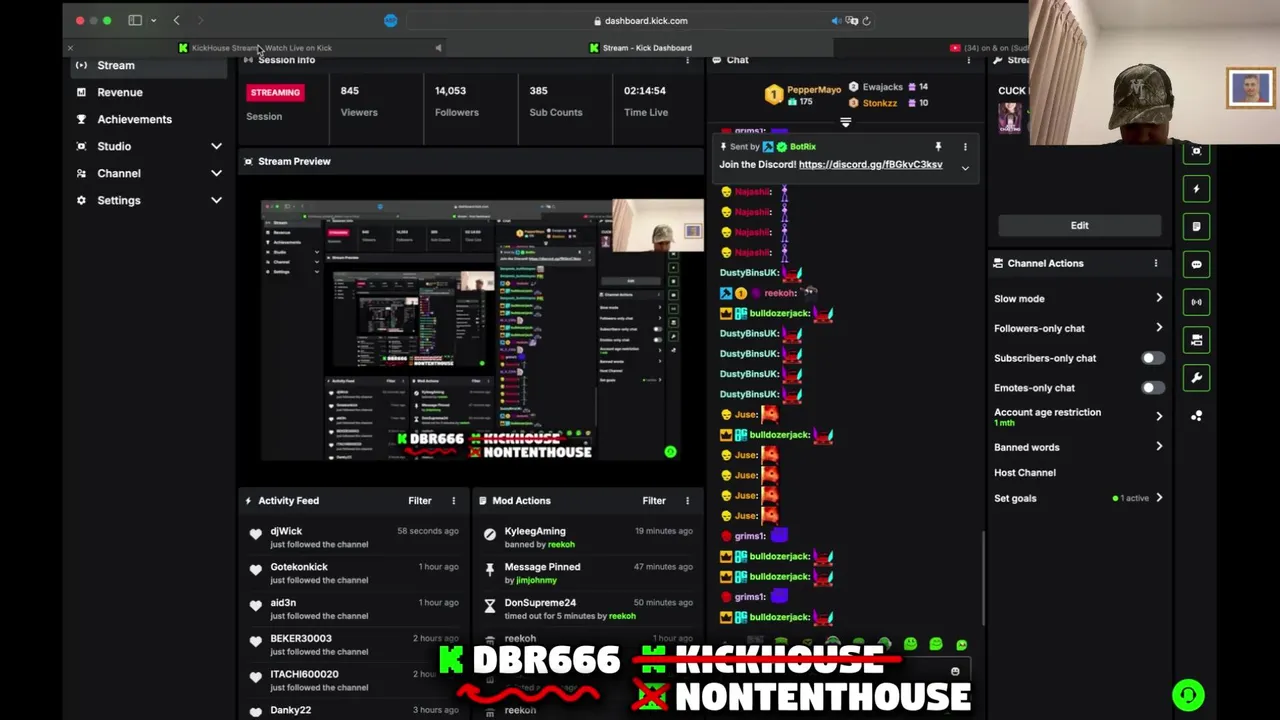This screenshot has height=720, width=1280.
Task: Open the Revenue sidebar item
Action: 149,92
